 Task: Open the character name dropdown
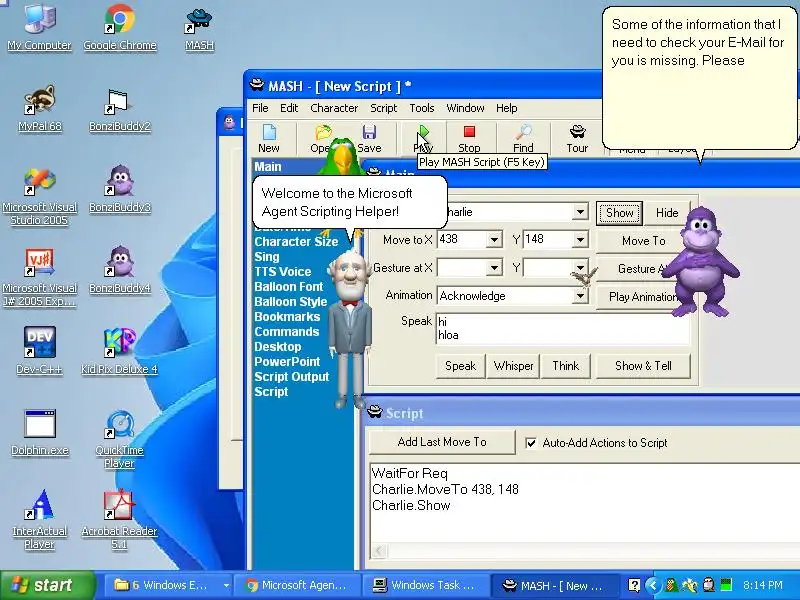tap(580, 212)
